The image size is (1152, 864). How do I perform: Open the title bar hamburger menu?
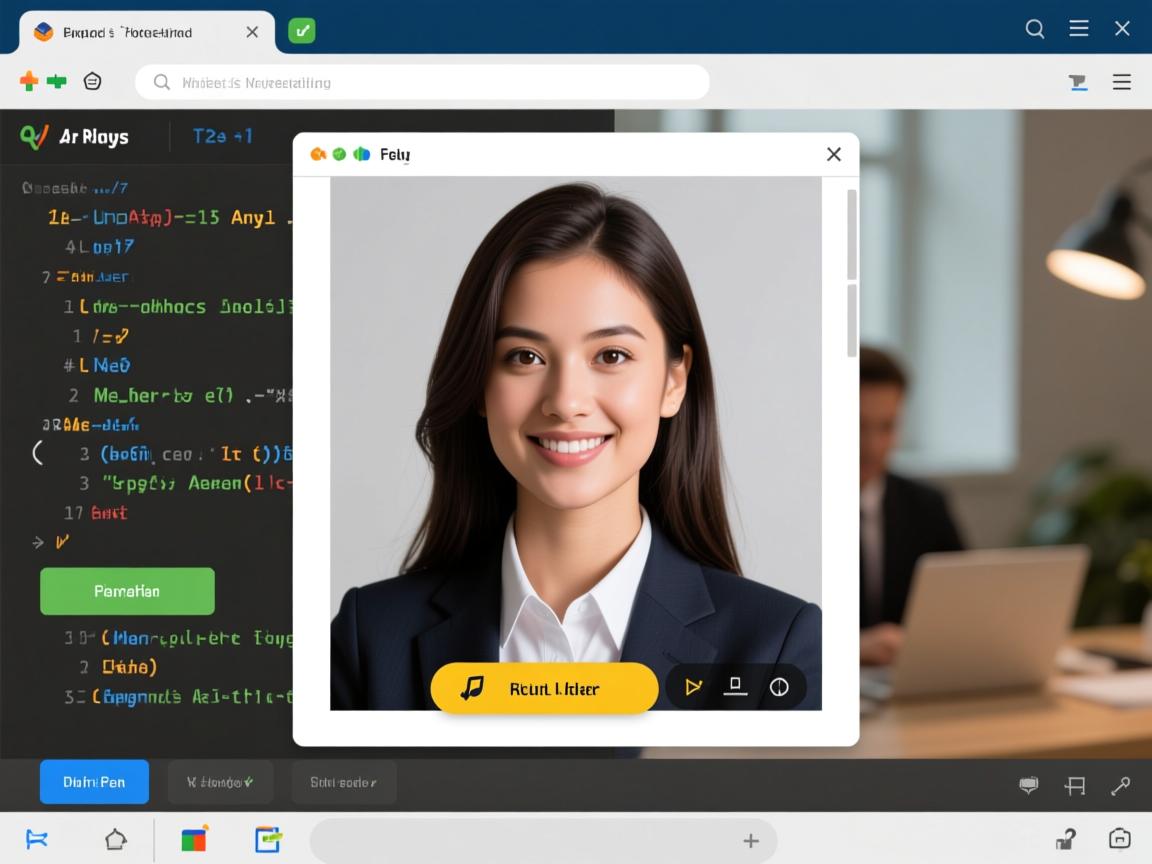1079,29
